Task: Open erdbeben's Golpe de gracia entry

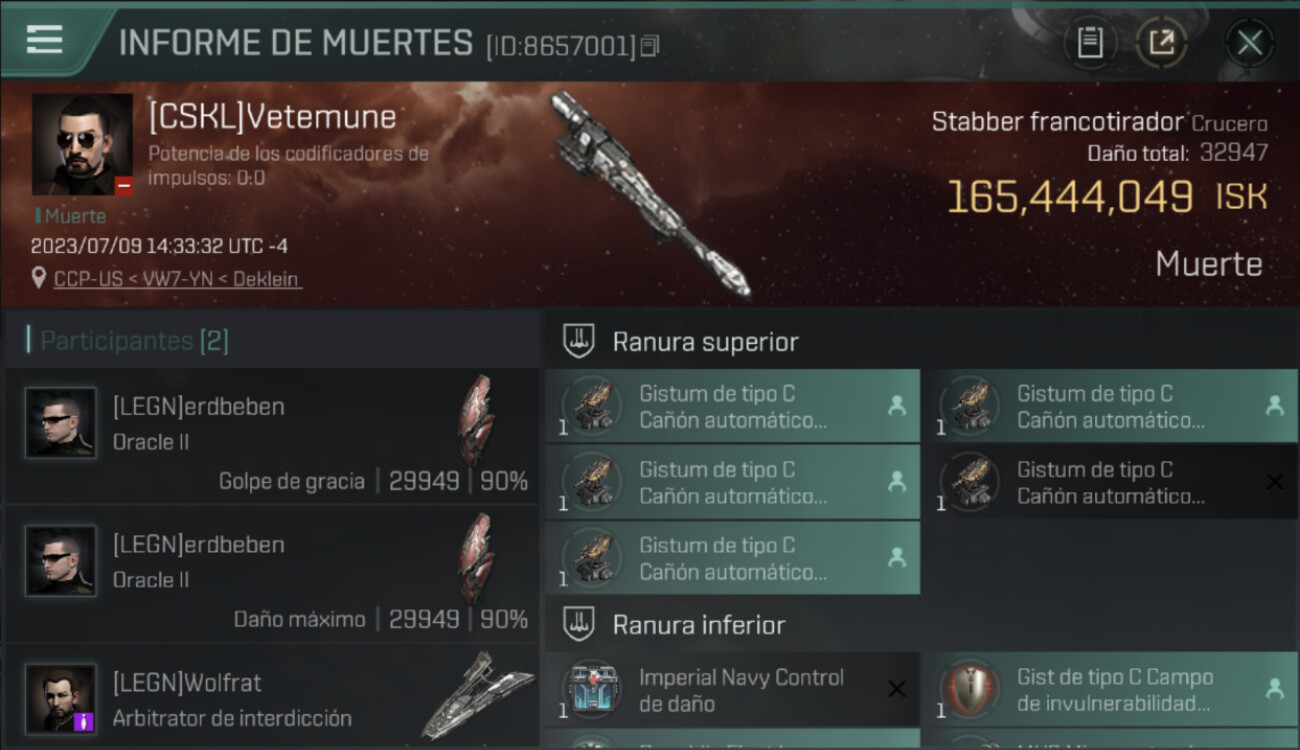Action: point(272,436)
